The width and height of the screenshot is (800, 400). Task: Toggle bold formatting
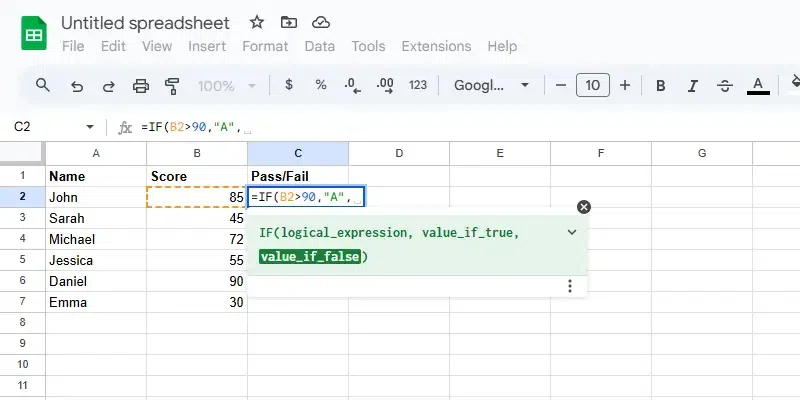[x=661, y=86]
